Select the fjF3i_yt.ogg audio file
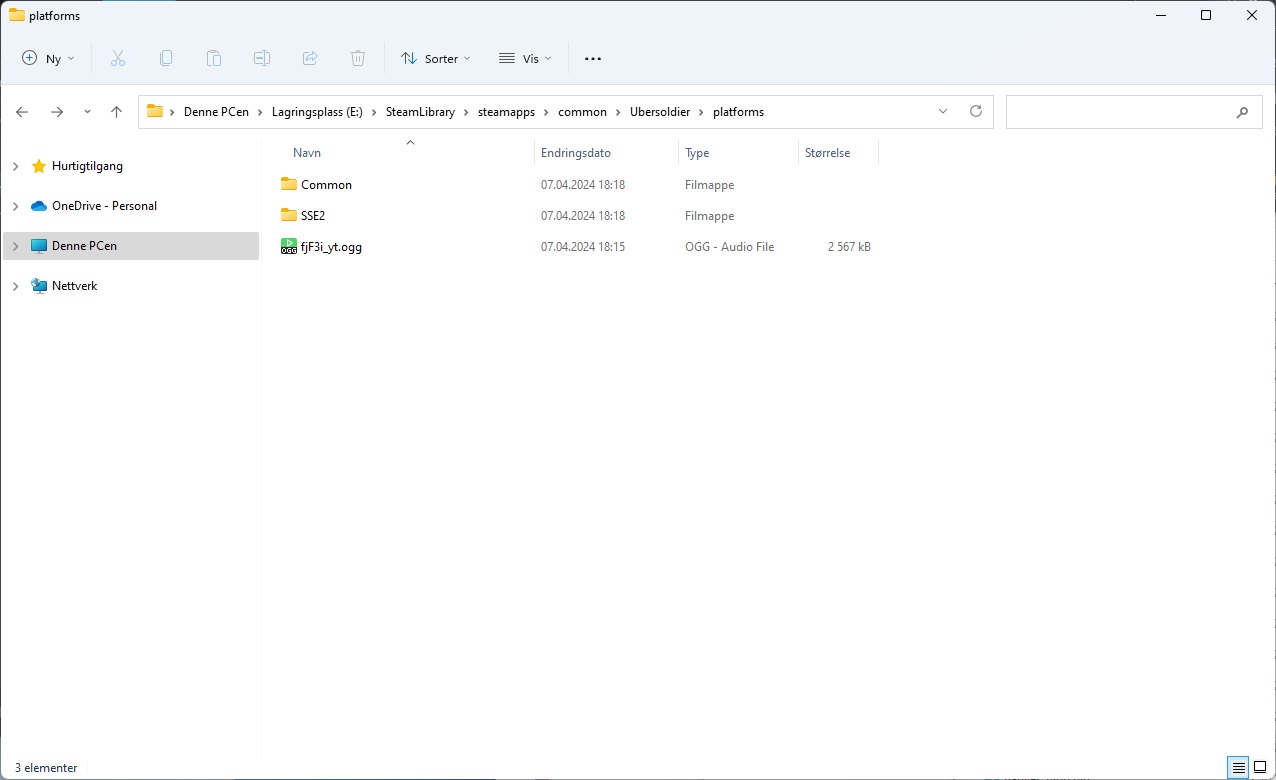Image resolution: width=1276 pixels, height=780 pixels. point(331,247)
